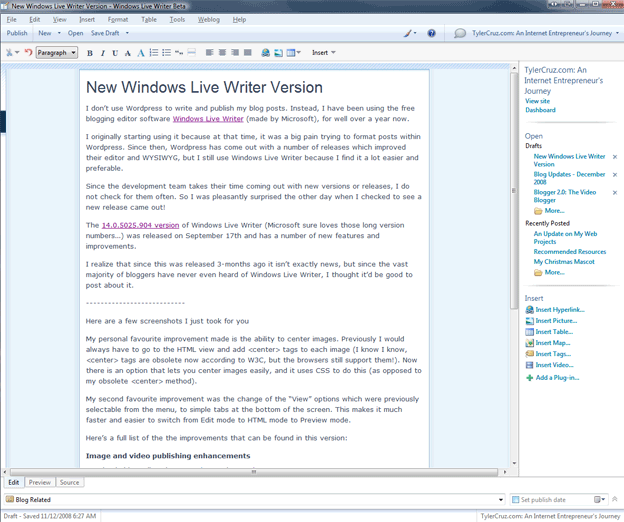Open the File menu
The image size is (624, 522).
click(12, 19)
